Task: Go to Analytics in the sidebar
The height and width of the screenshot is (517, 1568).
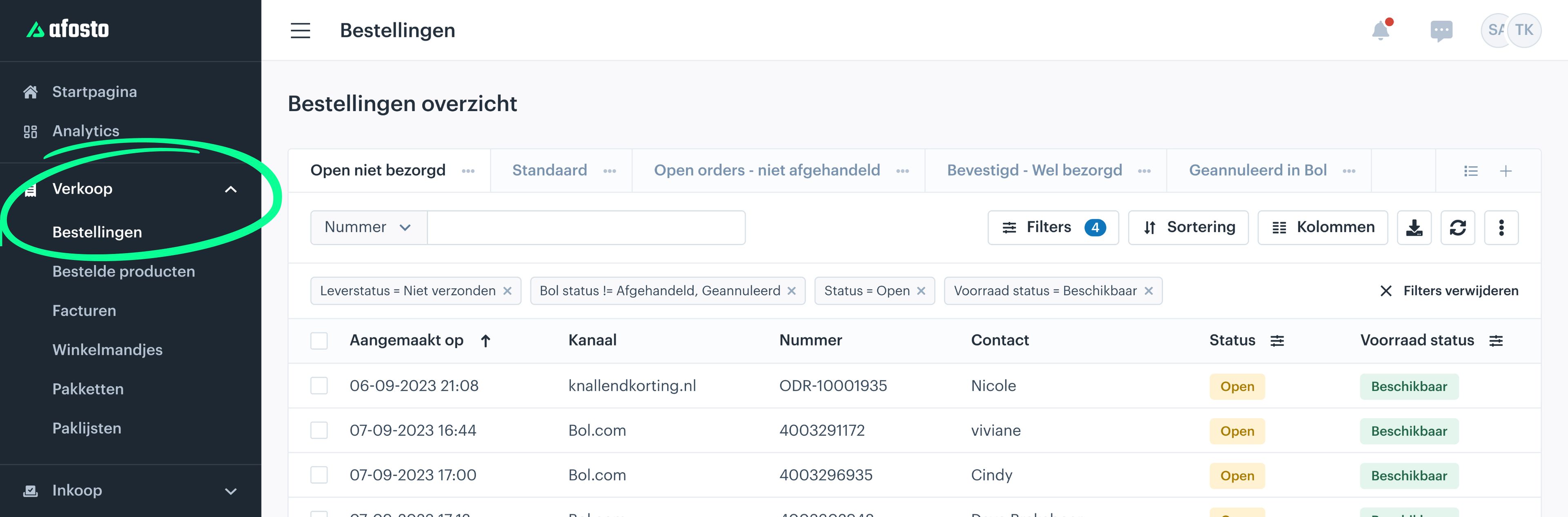Action: [x=86, y=131]
